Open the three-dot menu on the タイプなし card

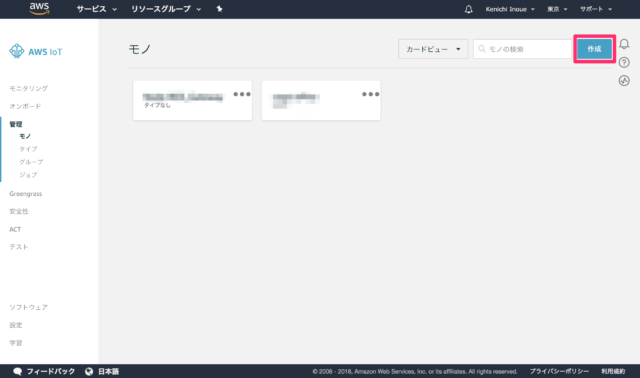pos(242,94)
